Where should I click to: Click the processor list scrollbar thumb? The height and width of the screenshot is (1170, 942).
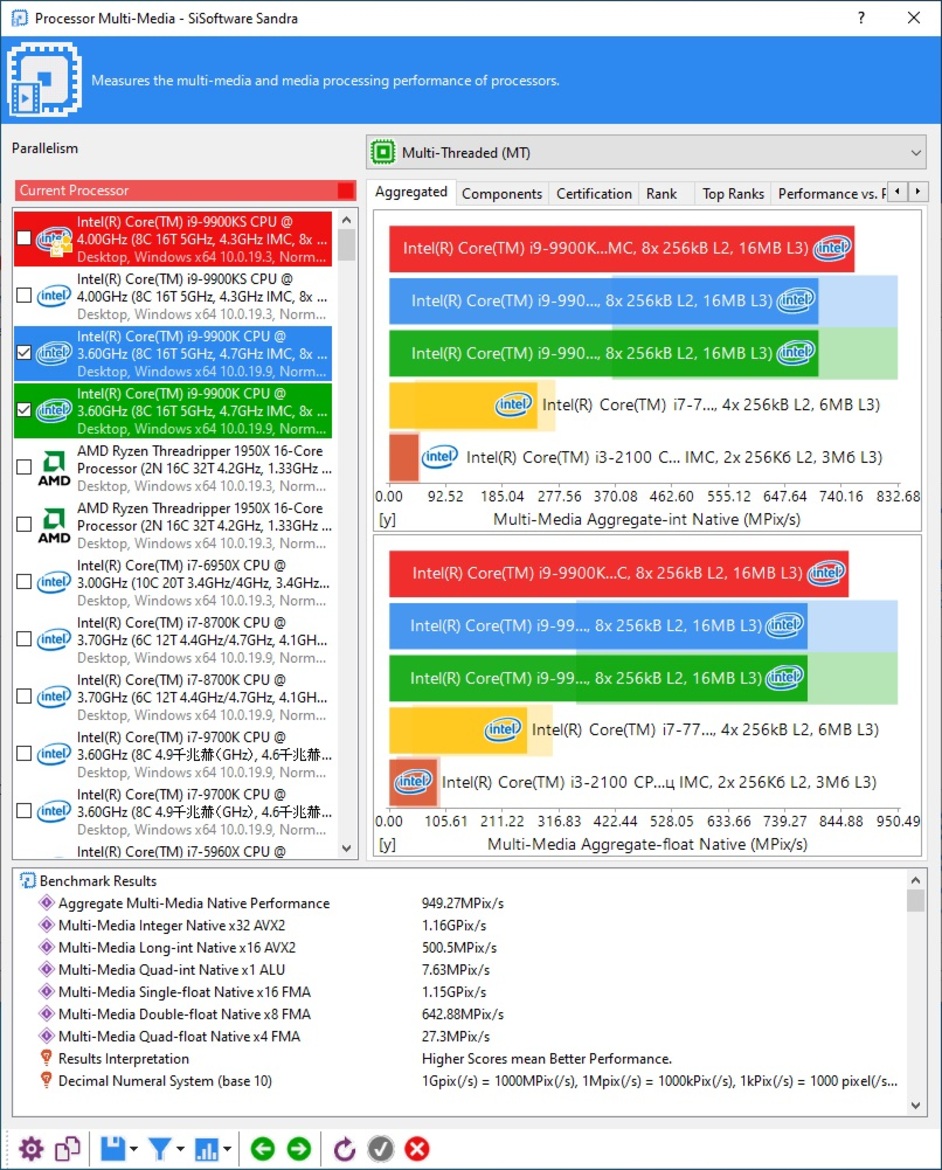point(346,245)
